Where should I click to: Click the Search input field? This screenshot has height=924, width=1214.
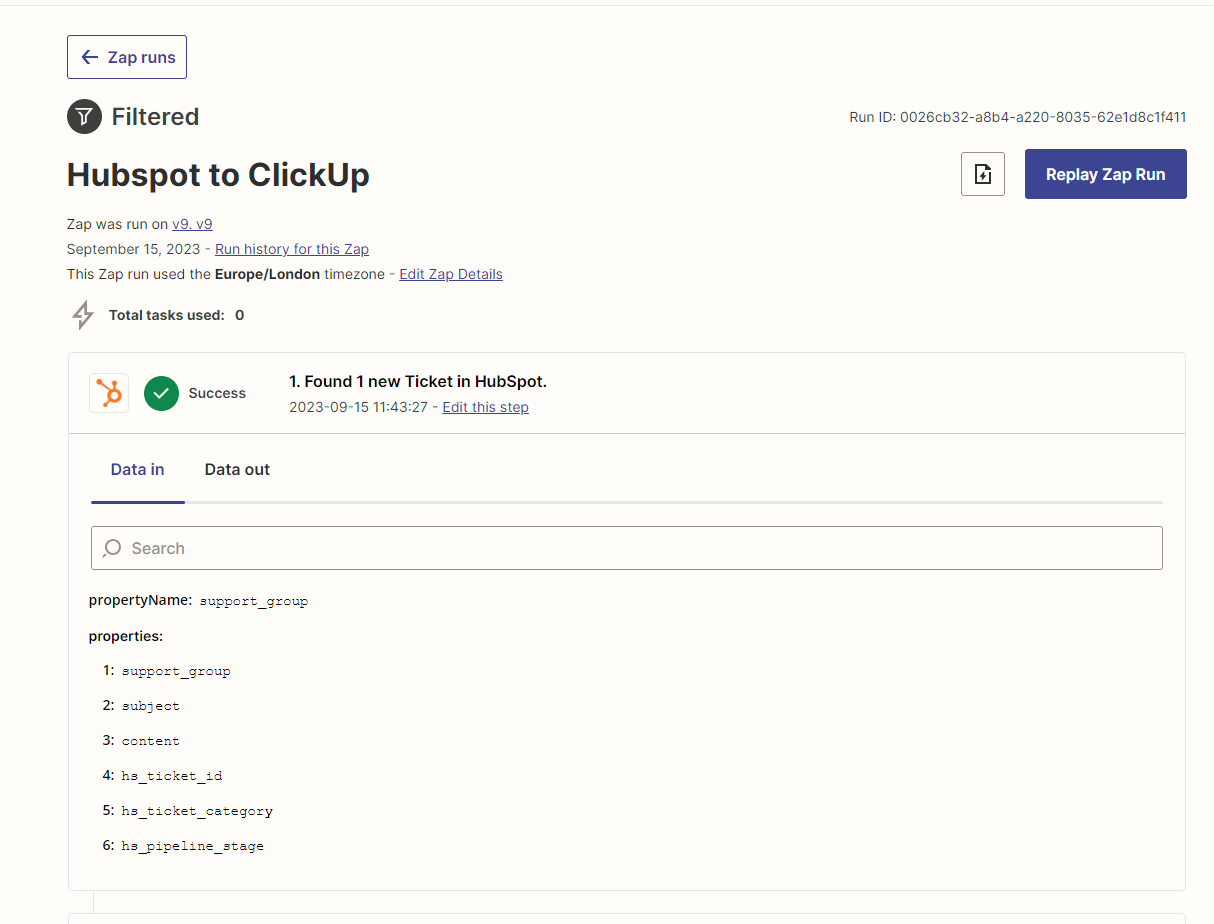626,548
